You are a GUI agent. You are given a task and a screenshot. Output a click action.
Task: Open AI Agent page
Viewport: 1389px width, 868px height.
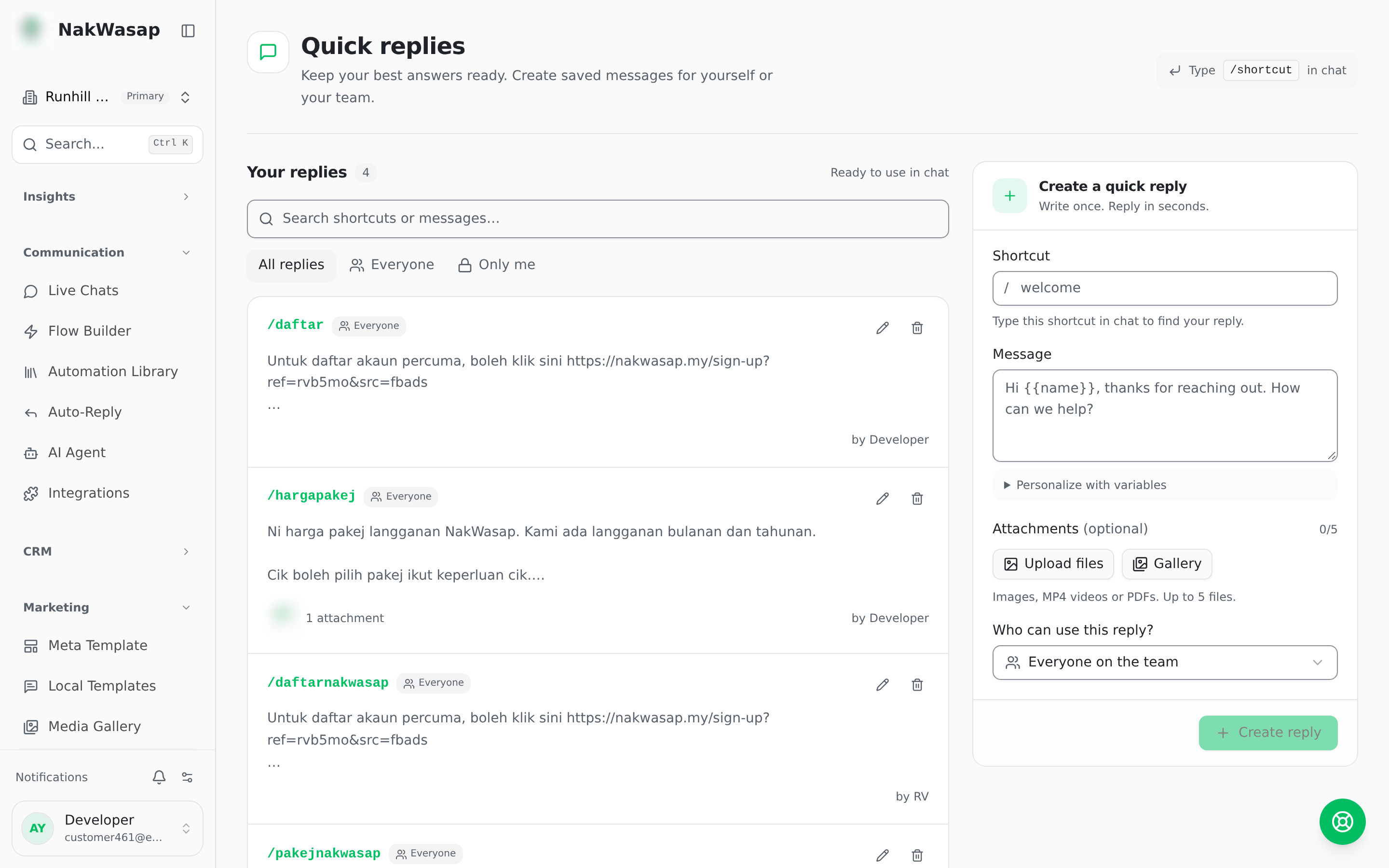click(107, 452)
